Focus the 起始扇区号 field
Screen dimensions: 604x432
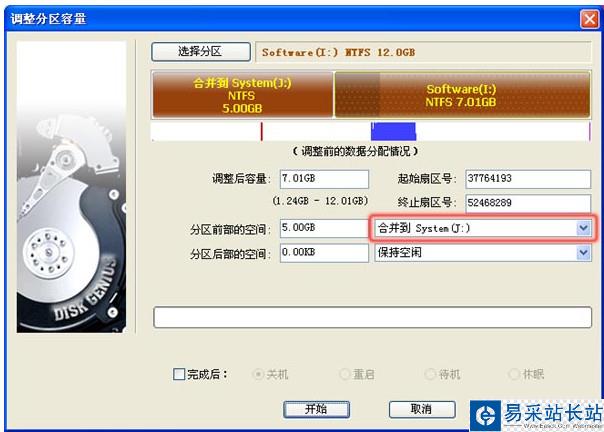(x=528, y=179)
